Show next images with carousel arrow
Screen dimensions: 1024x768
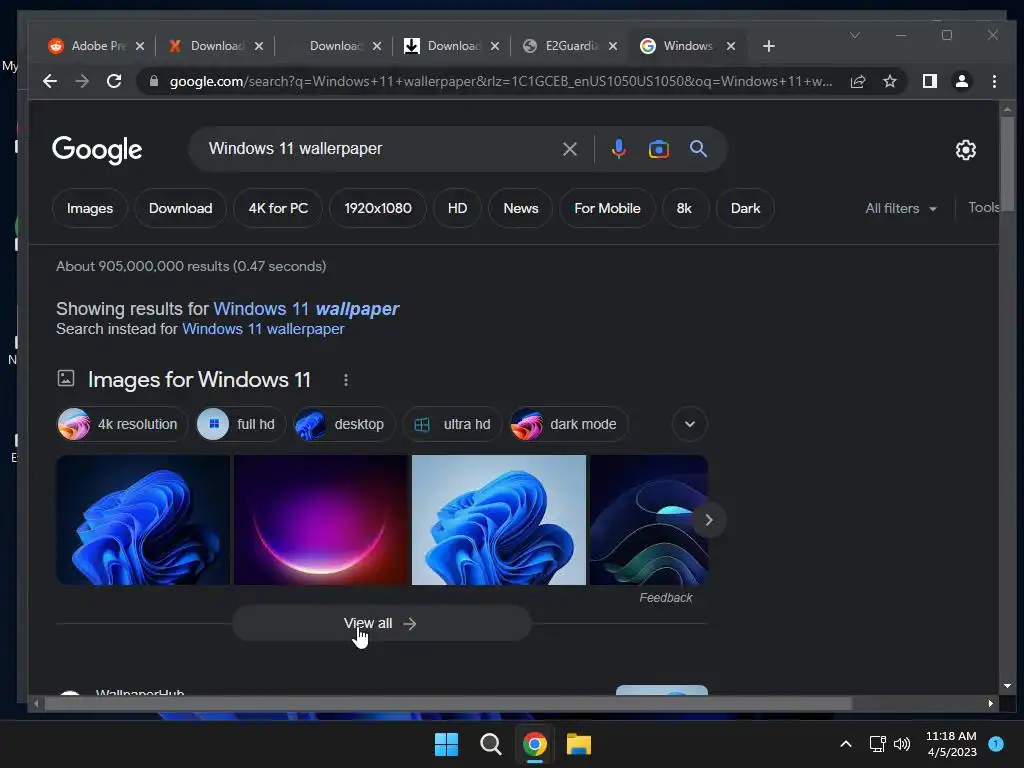pos(709,520)
